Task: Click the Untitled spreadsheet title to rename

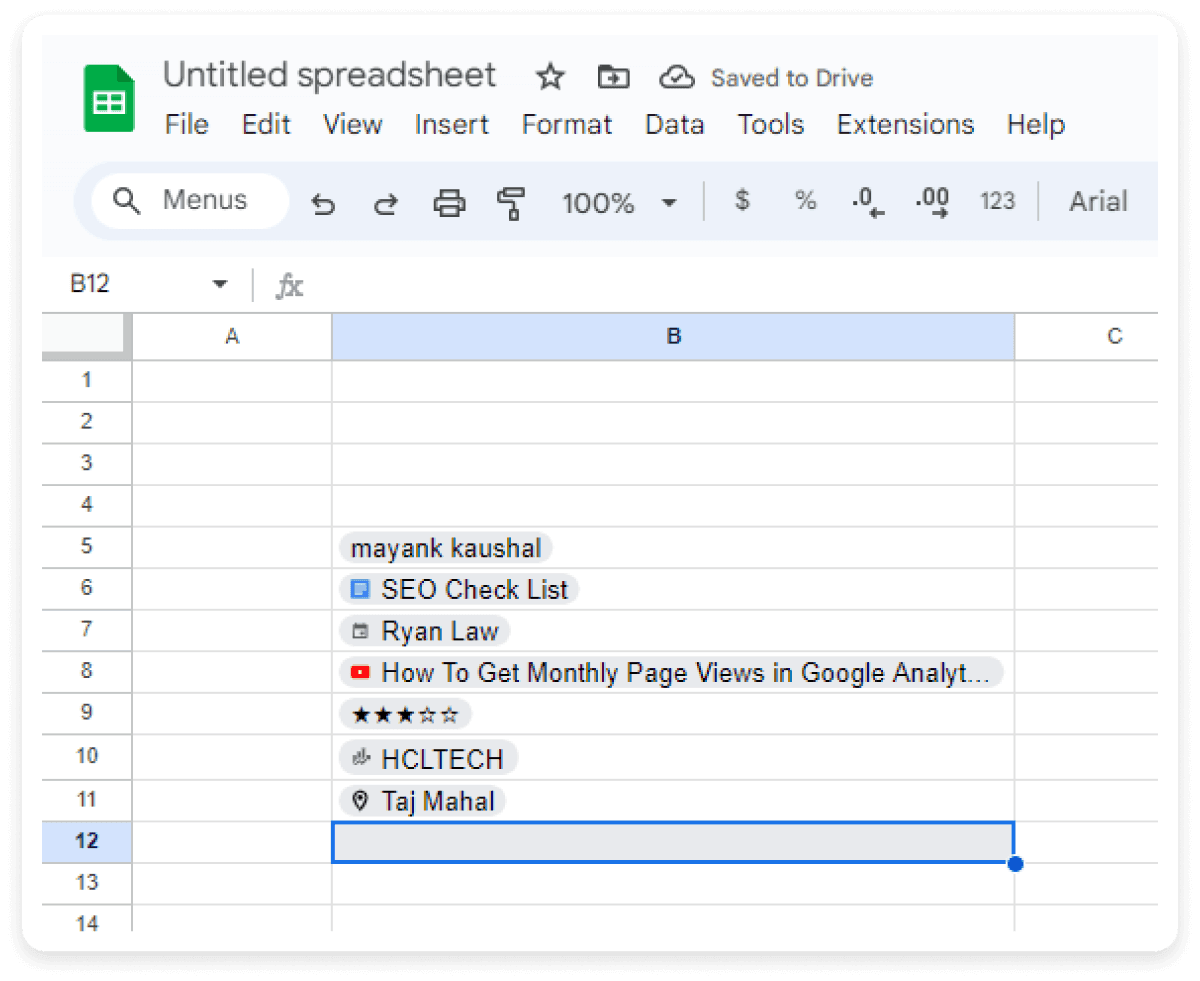Action: (330, 74)
